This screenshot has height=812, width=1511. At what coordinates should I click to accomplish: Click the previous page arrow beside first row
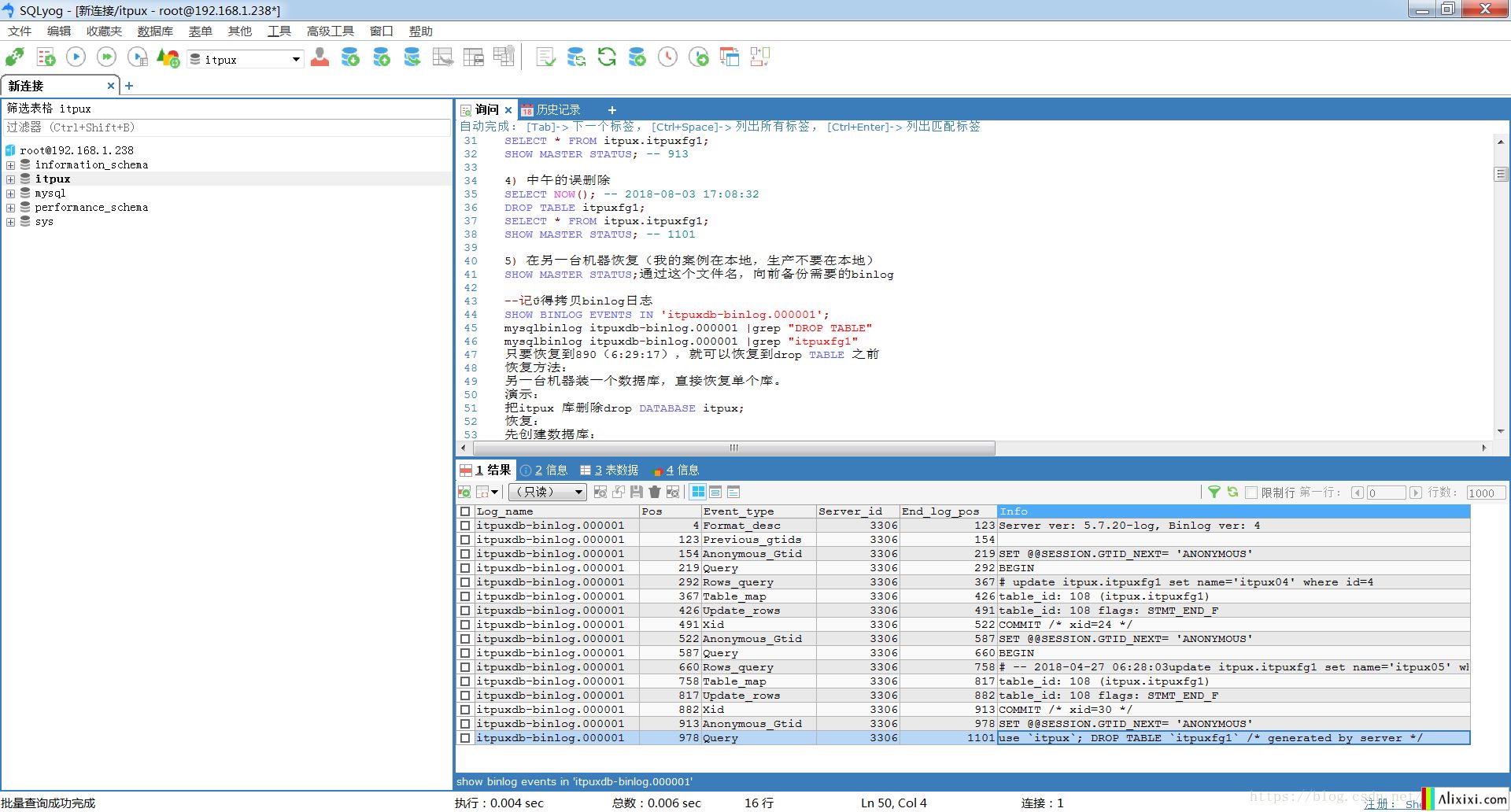1357,493
